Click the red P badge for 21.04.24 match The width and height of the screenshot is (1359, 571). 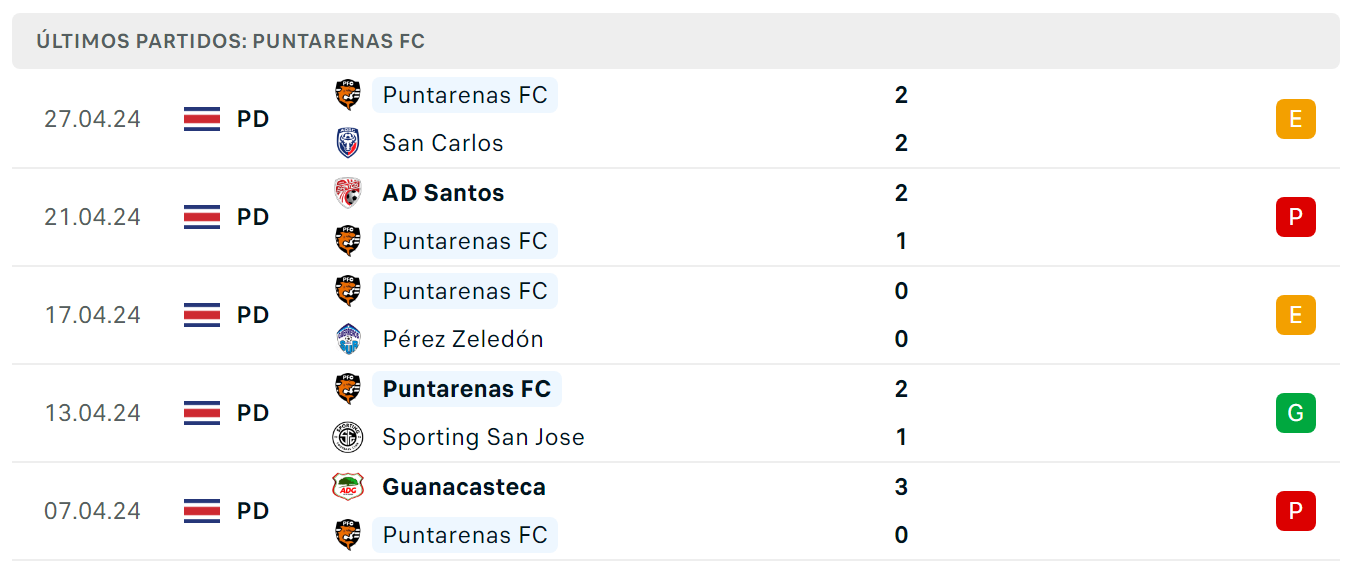click(1295, 217)
